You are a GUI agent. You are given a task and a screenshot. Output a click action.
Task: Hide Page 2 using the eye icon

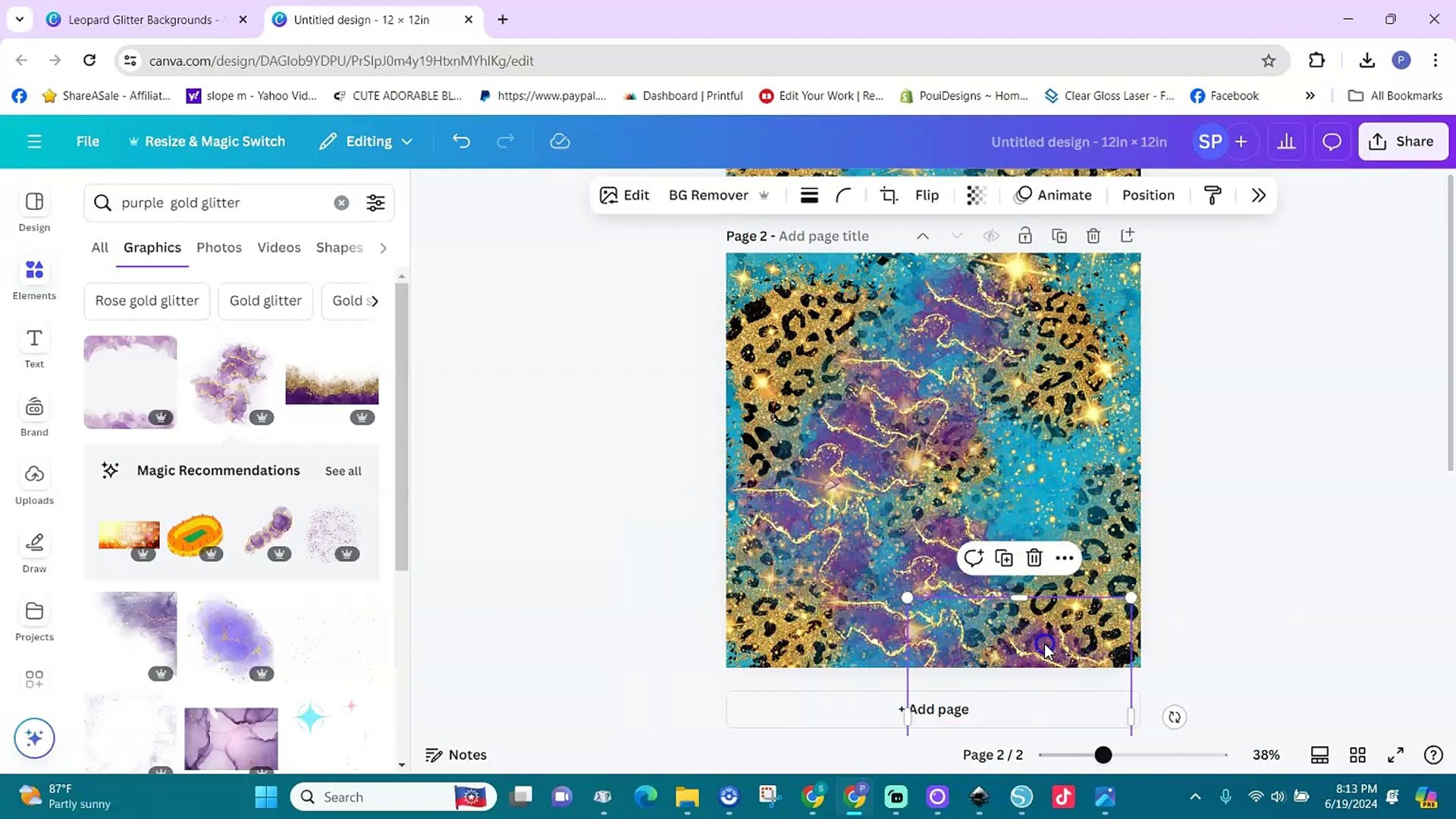tap(990, 235)
